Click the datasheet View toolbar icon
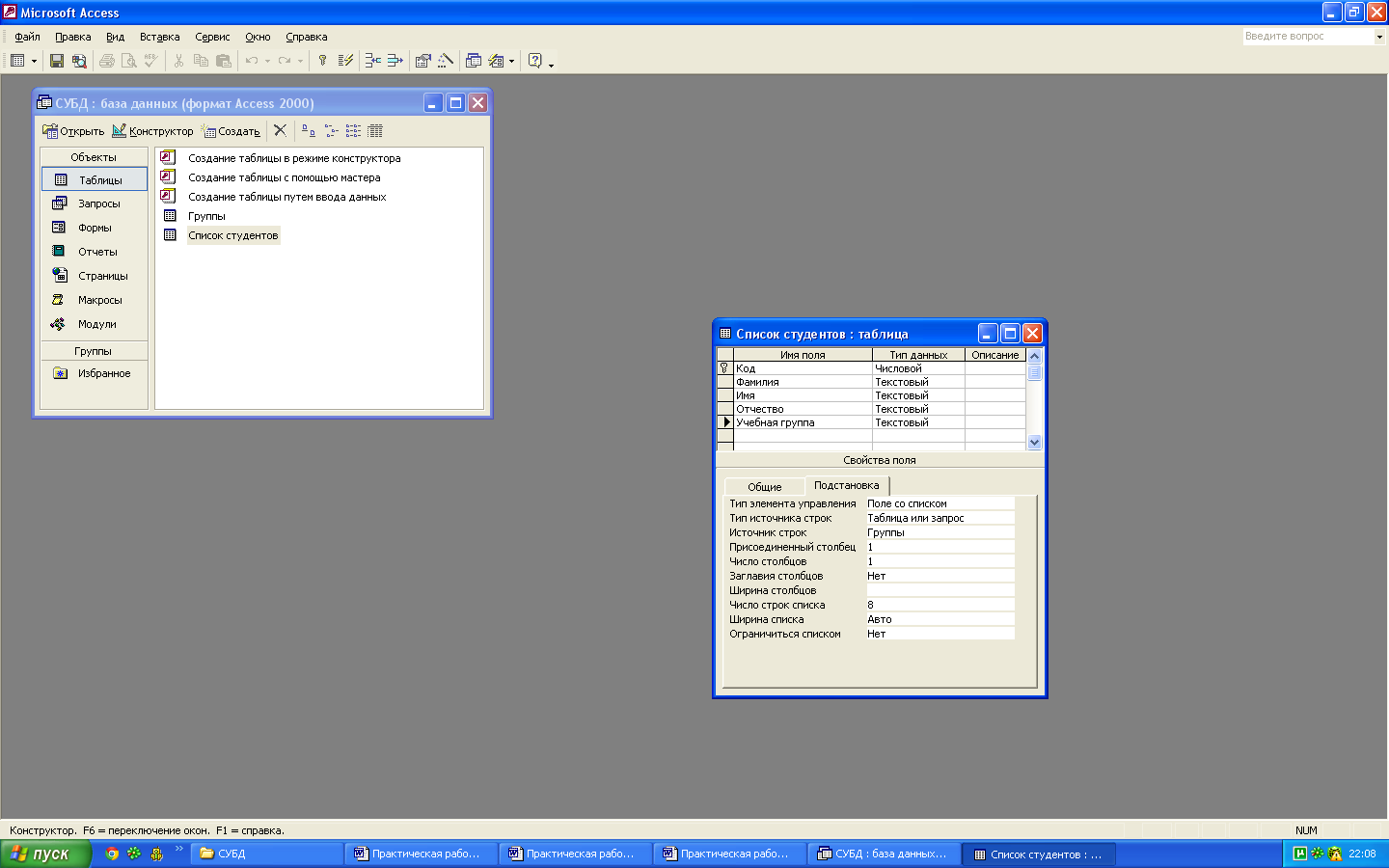 click(x=17, y=61)
